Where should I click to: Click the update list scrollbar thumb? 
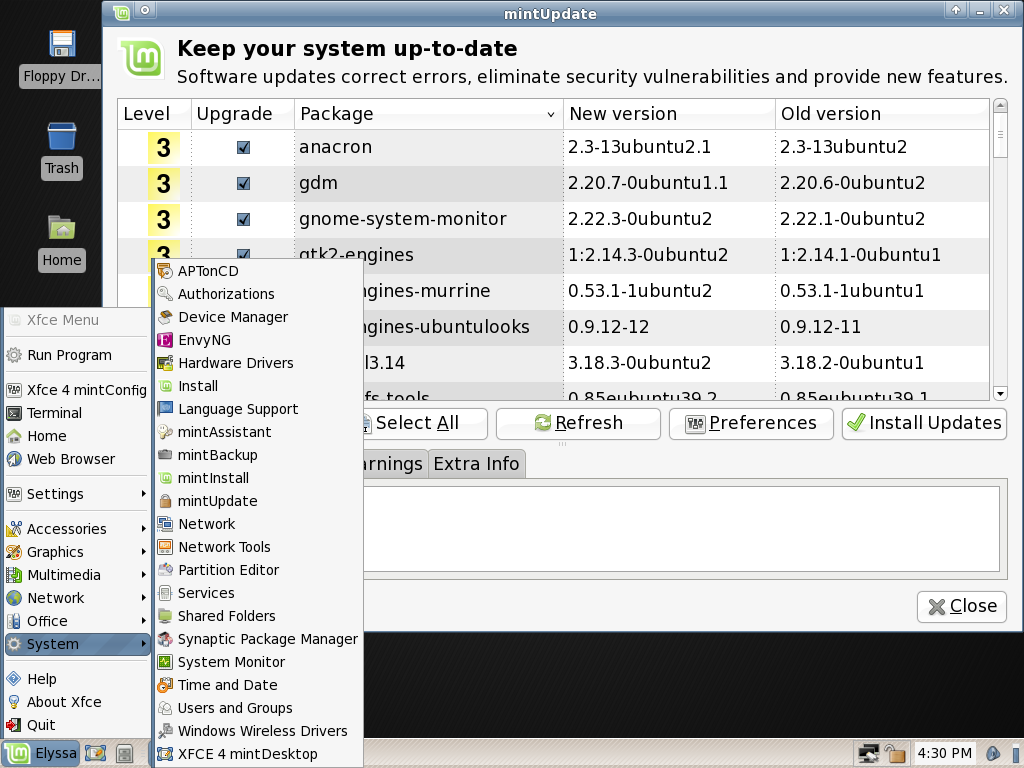[1000, 135]
